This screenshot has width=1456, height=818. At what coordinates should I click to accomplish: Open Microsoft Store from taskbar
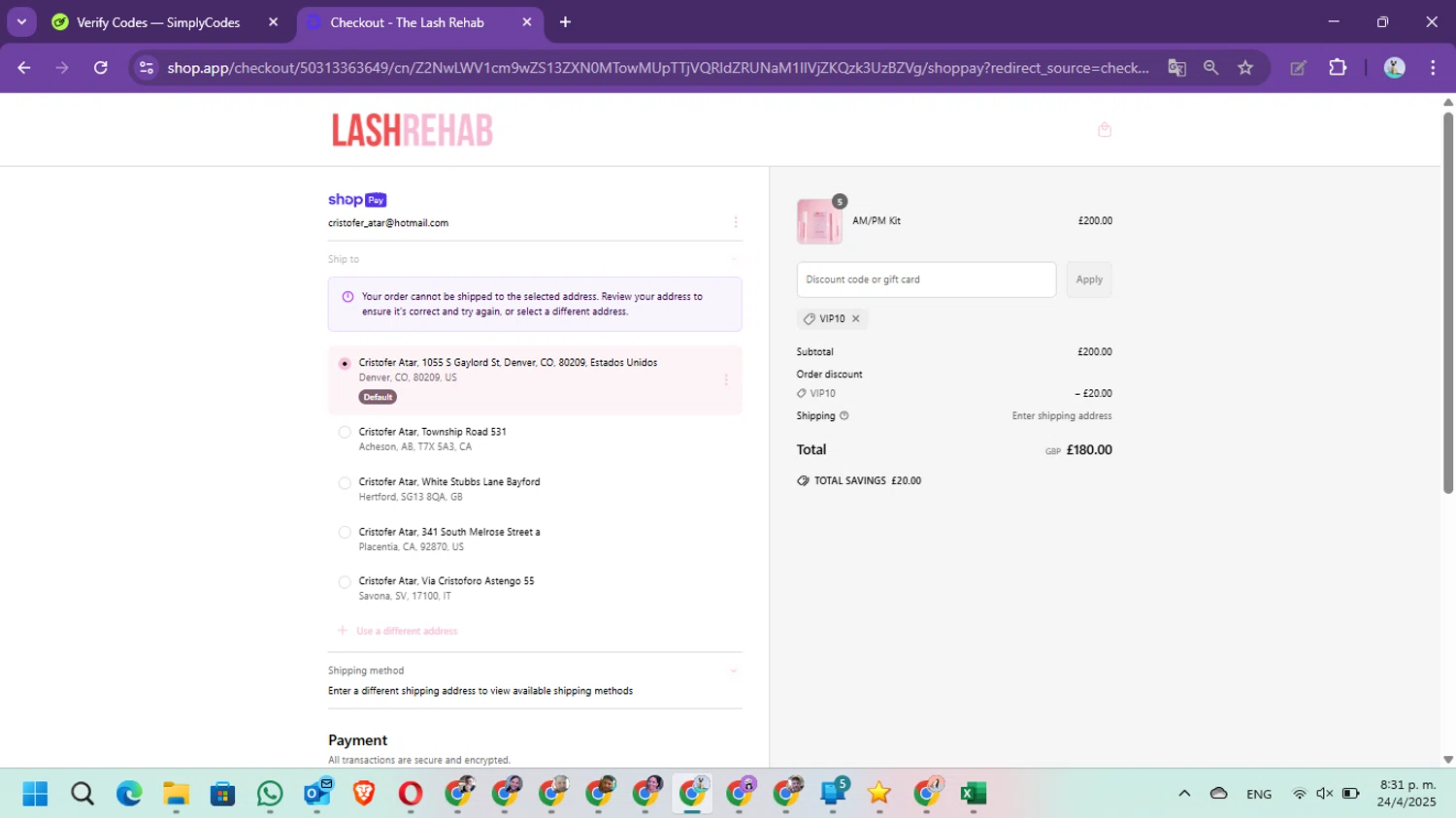coord(223,794)
